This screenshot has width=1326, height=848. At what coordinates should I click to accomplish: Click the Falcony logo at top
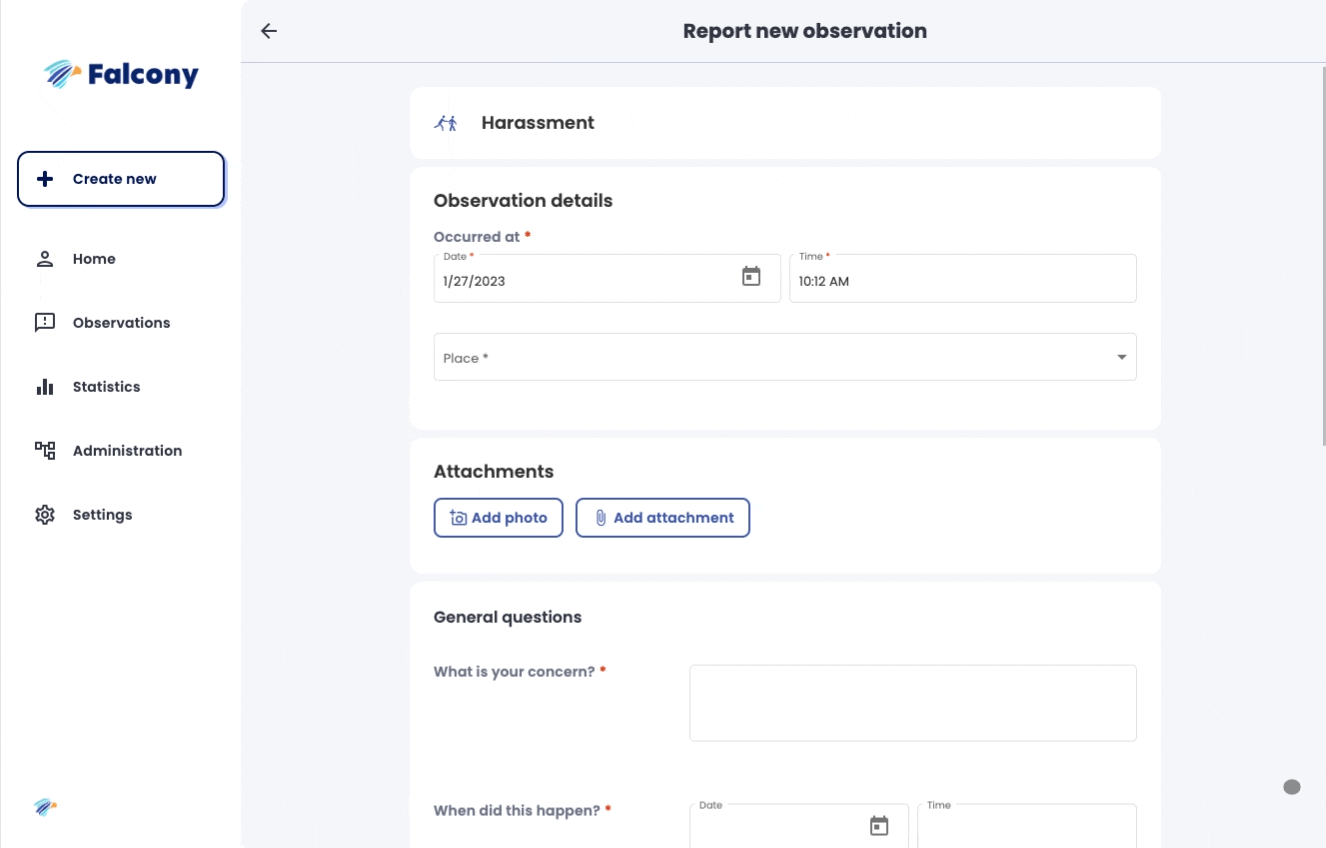click(x=121, y=74)
